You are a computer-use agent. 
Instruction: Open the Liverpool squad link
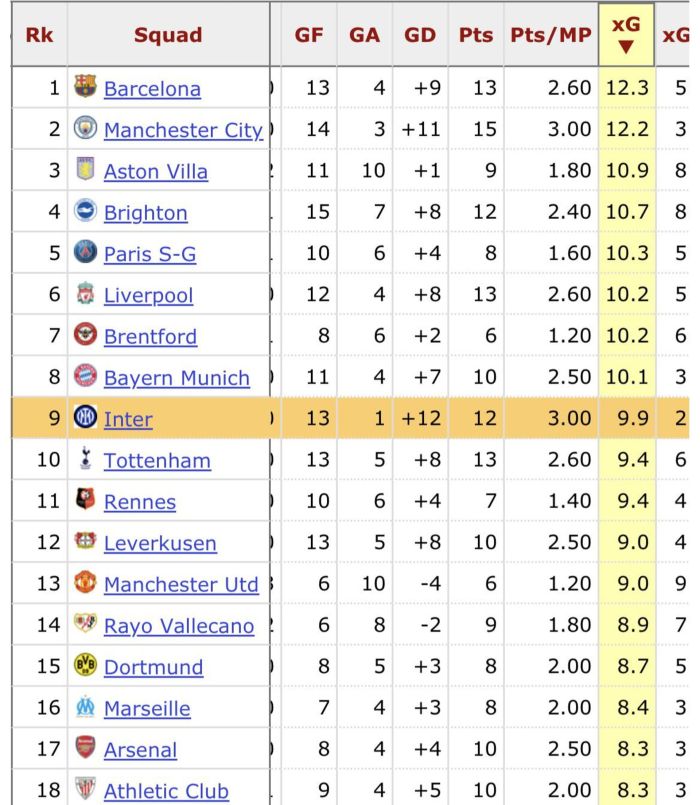[148, 295]
